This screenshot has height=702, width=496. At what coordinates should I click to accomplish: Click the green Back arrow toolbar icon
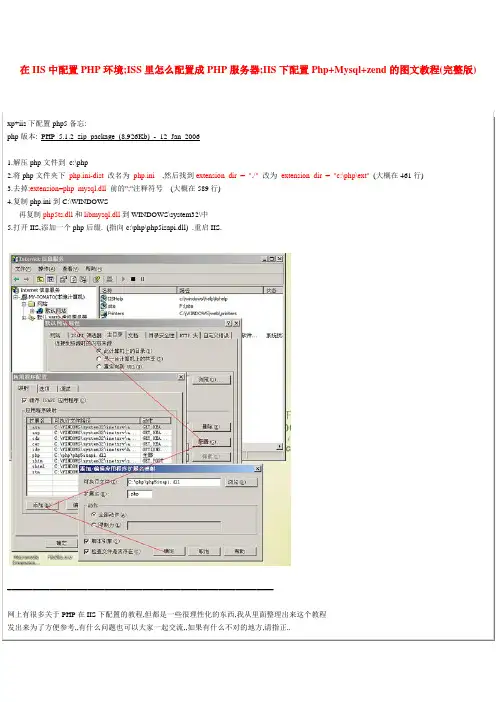point(17,279)
